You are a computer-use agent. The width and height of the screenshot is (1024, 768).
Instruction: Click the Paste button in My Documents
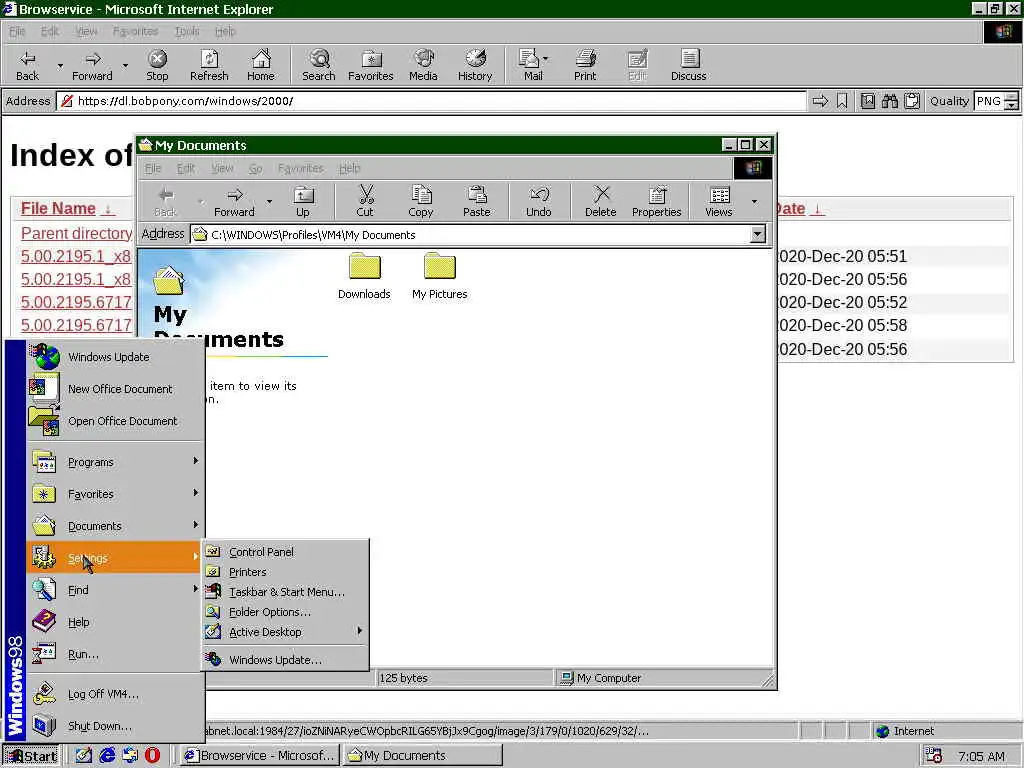point(477,201)
